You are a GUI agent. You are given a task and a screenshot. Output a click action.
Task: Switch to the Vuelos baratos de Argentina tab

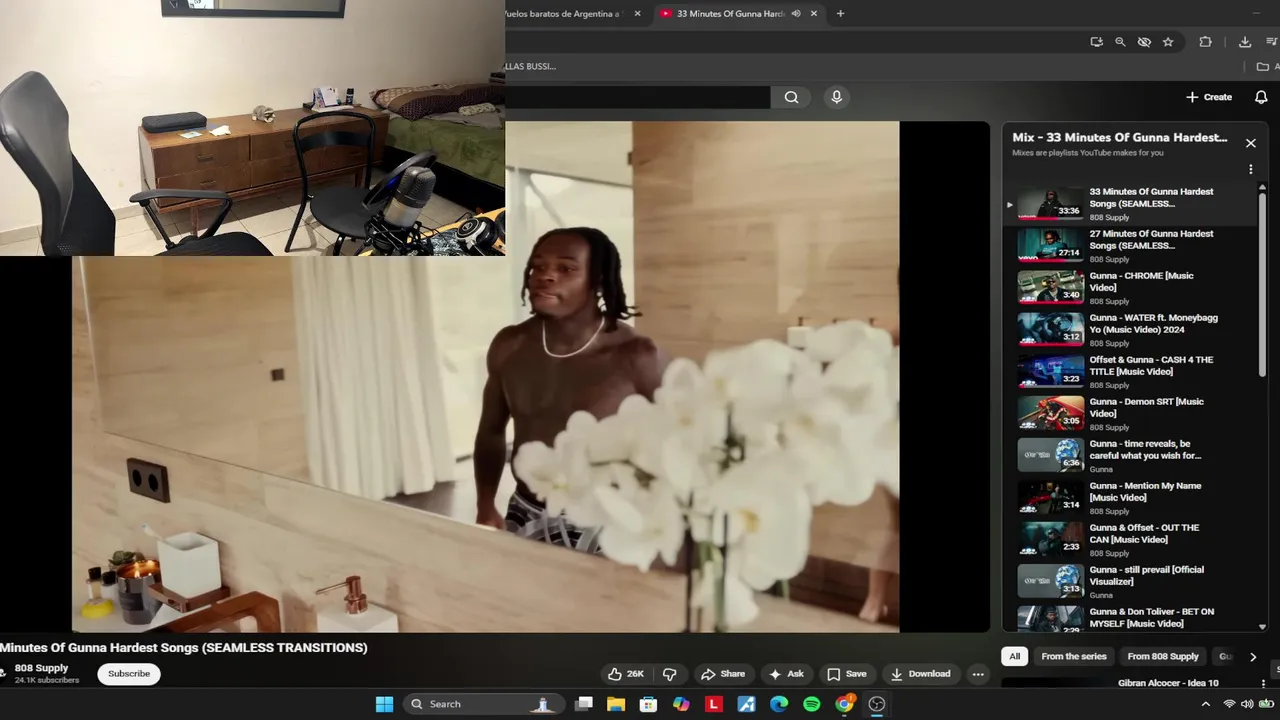565,14
